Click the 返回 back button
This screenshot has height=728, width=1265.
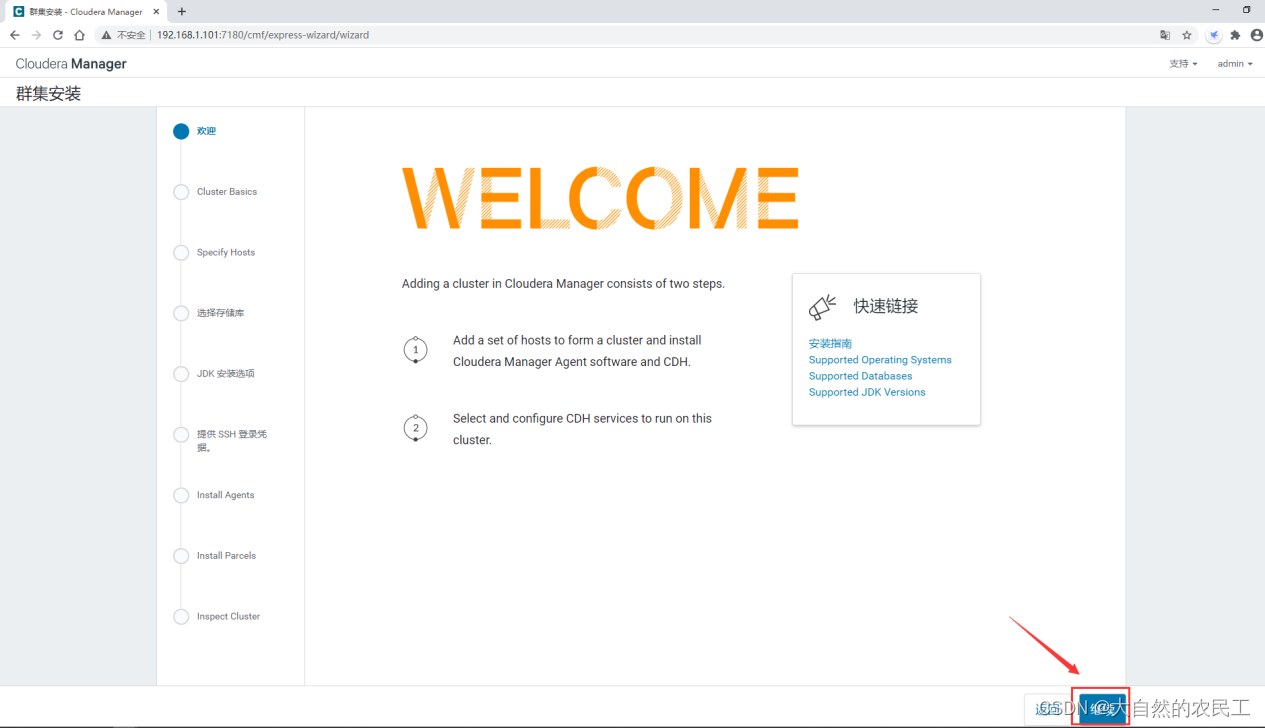(x=1048, y=708)
